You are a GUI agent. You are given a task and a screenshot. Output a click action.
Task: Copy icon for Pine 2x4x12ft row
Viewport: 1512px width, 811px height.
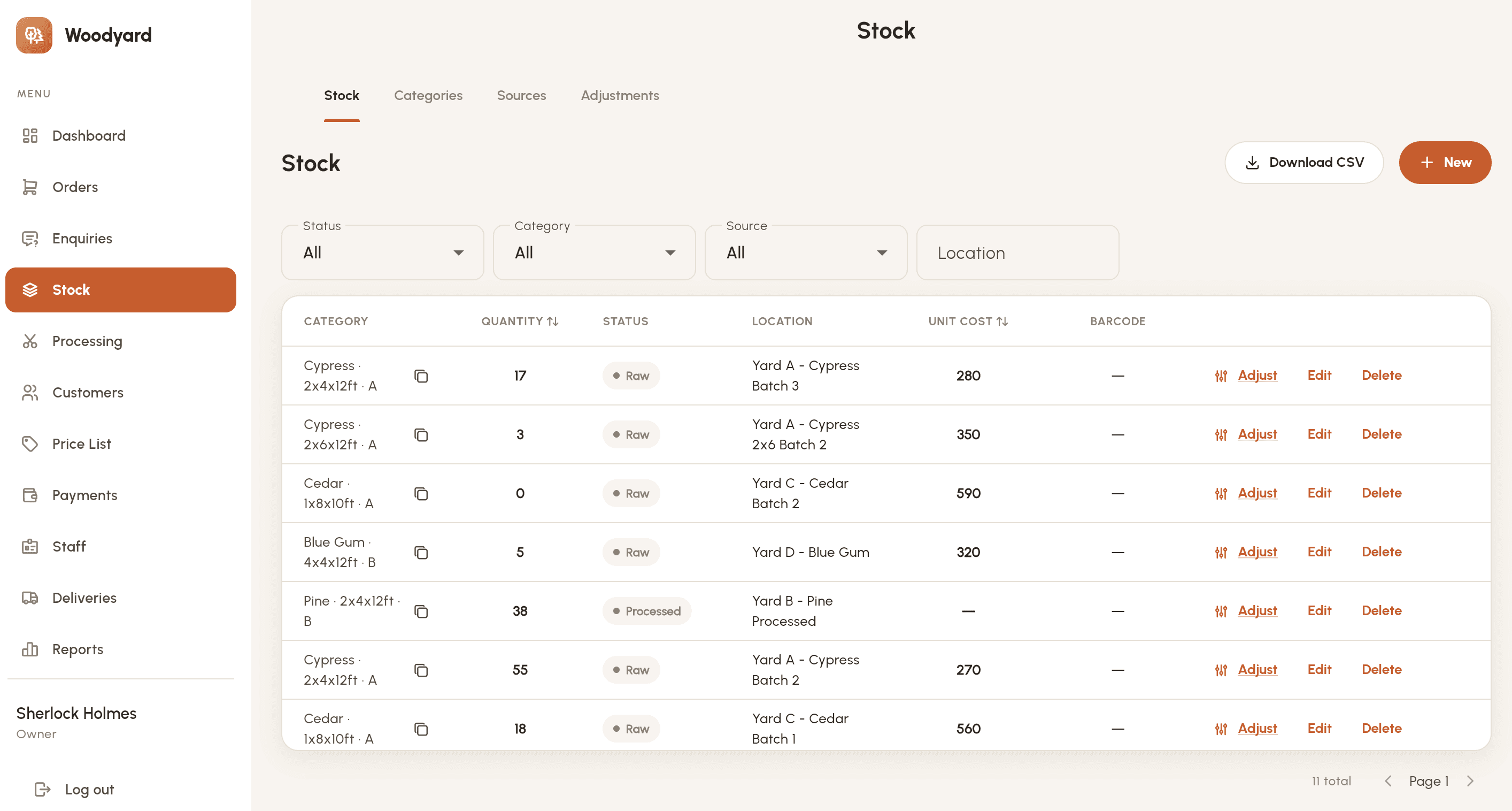(x=421, y=611)
